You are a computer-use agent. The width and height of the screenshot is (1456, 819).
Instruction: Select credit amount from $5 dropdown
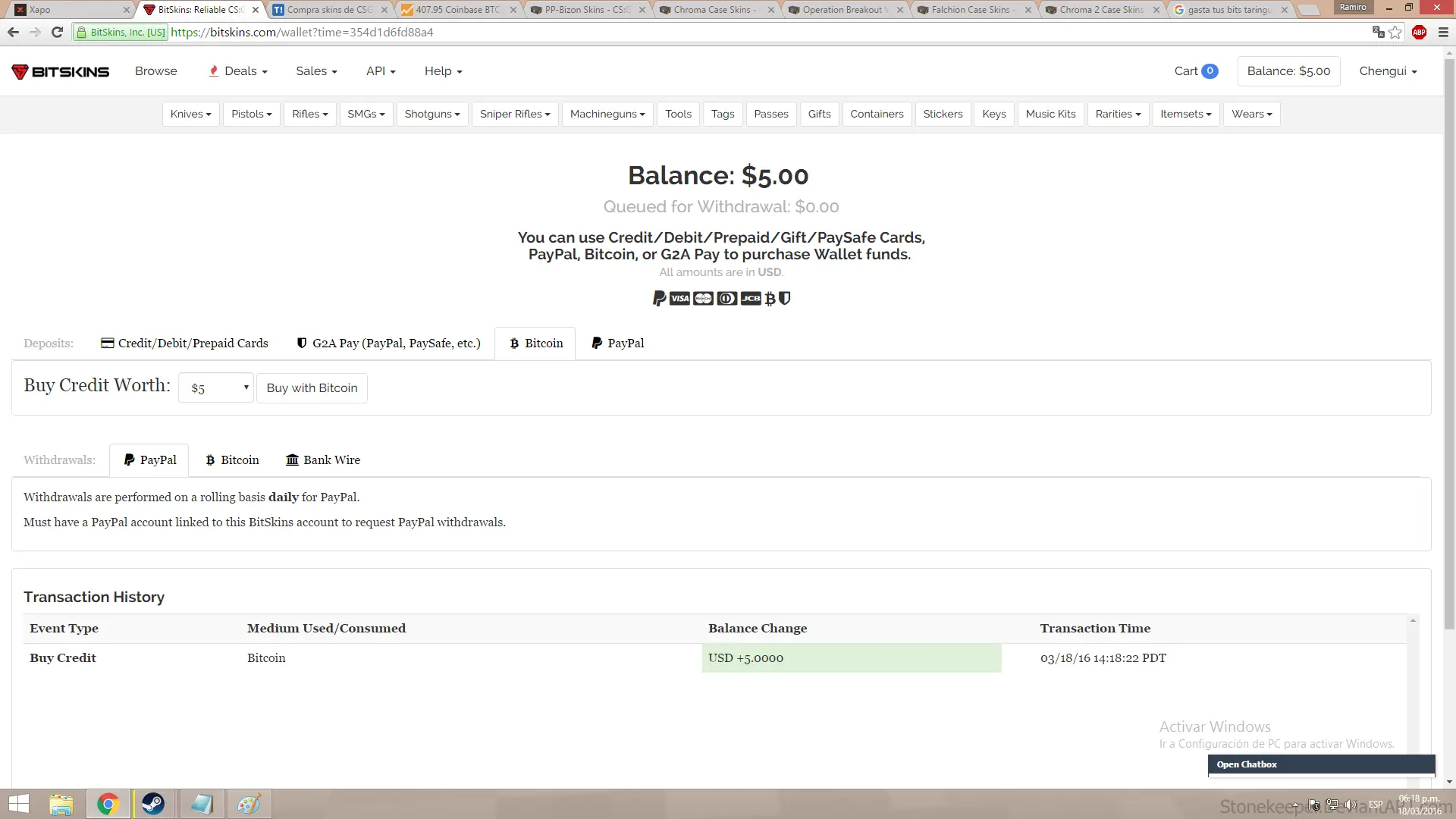[x=215, y=388]
